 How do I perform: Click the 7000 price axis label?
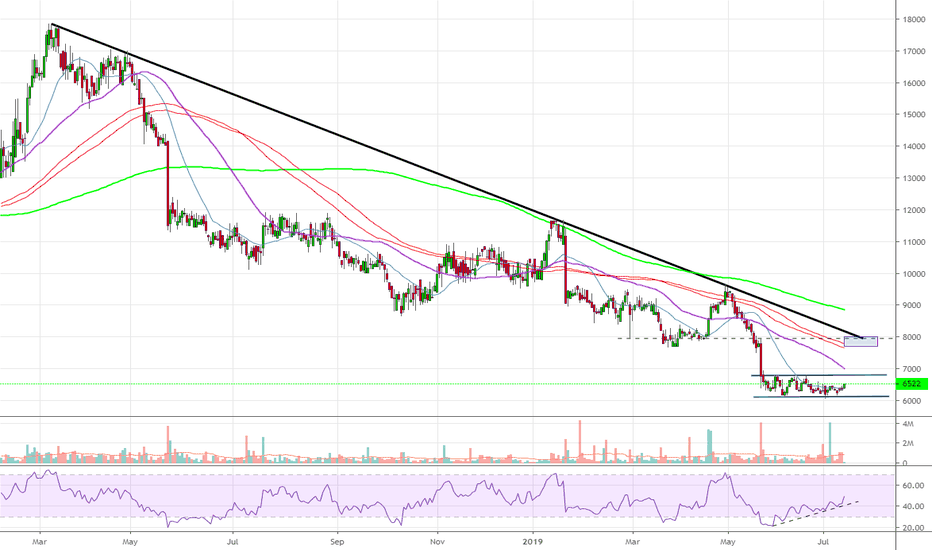coord(914,369)
